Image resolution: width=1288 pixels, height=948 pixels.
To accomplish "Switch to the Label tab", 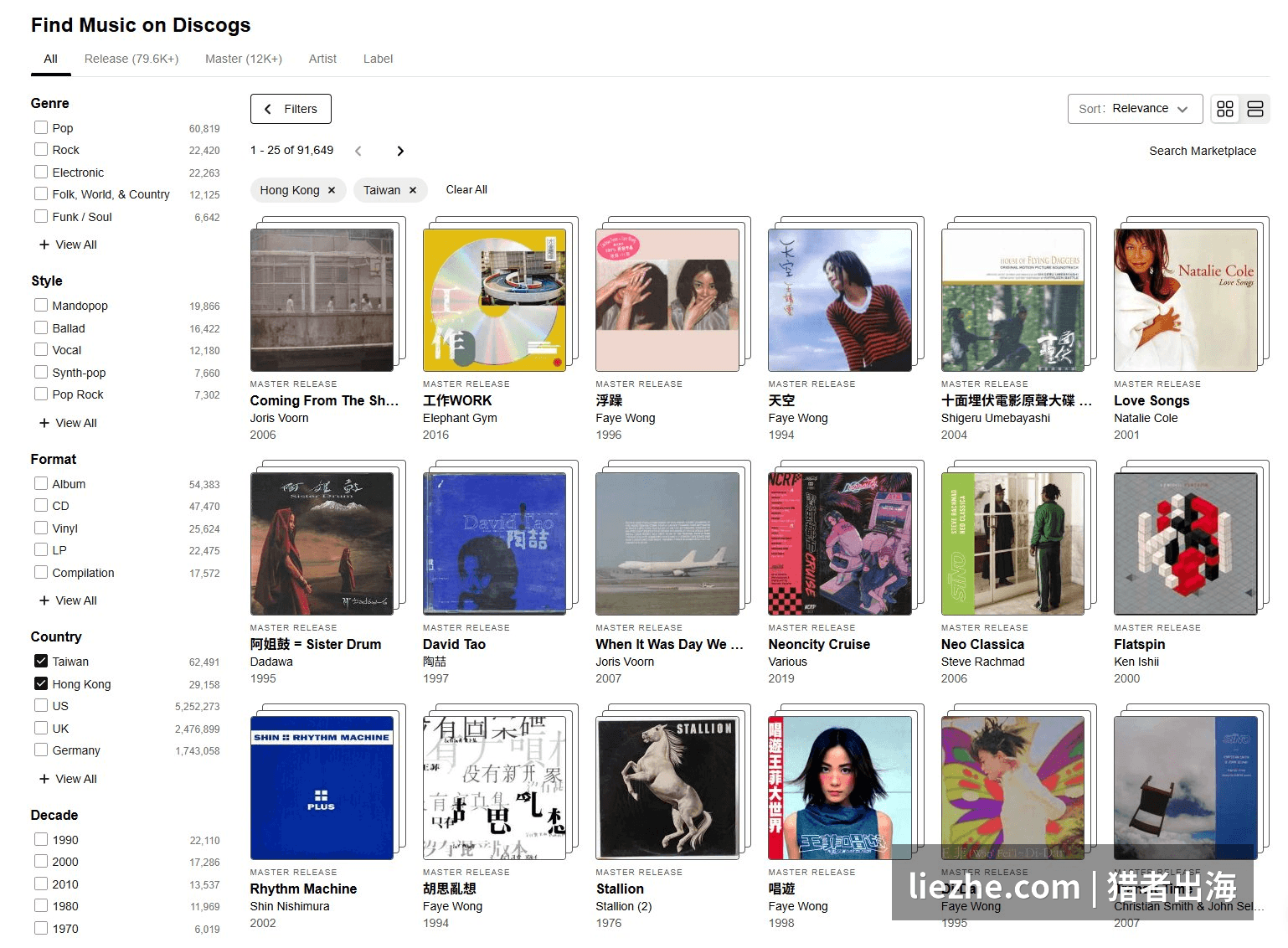I will pos(378,59).
